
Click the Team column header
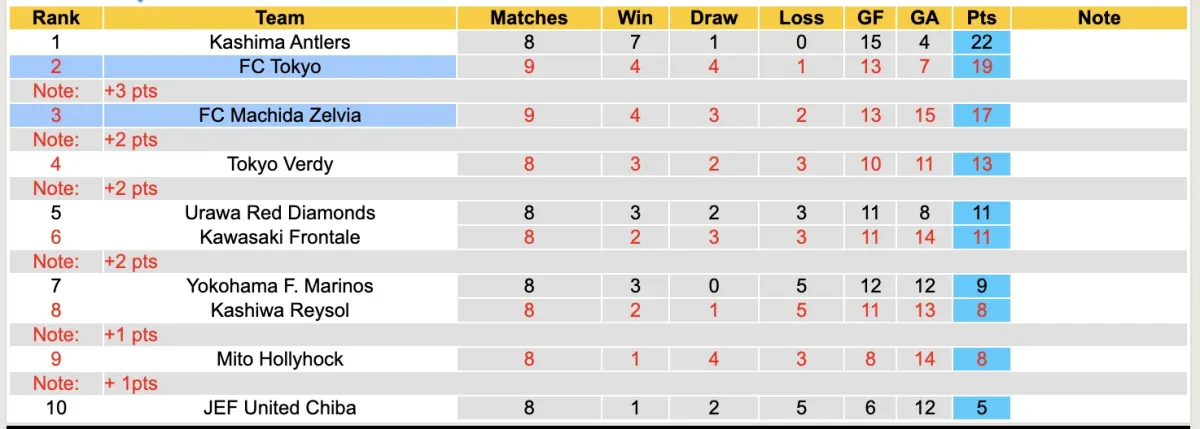point(280,18)
